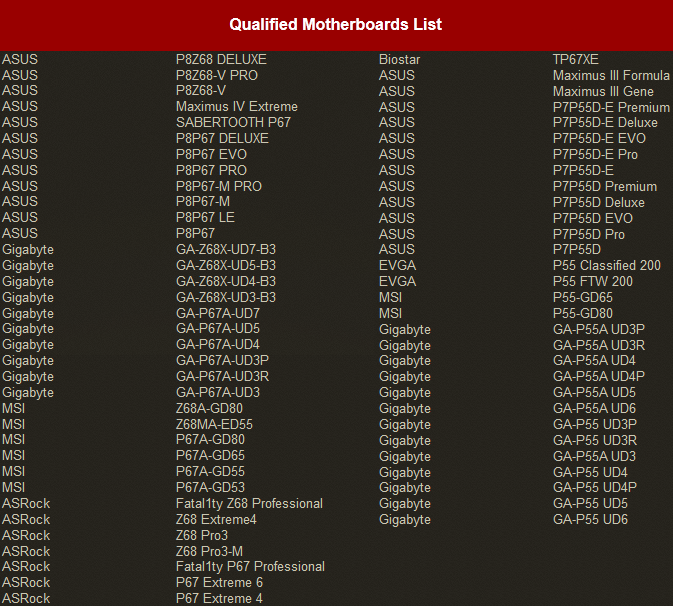The image size is (673, 606).
Task: Select P55 Classified 200 entry
Action: (x=606, y=265)
